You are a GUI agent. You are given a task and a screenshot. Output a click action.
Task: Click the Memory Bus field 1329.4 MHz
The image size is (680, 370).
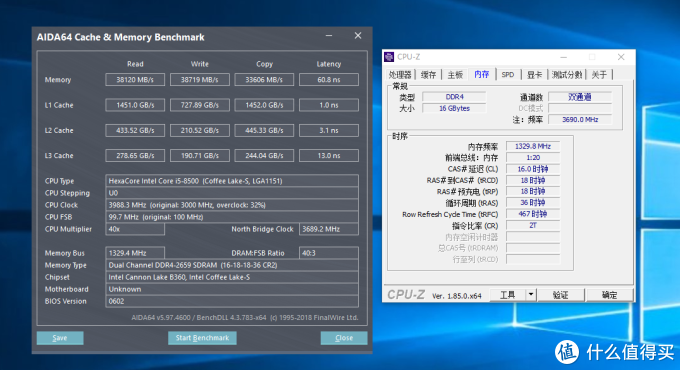[135, 253]
